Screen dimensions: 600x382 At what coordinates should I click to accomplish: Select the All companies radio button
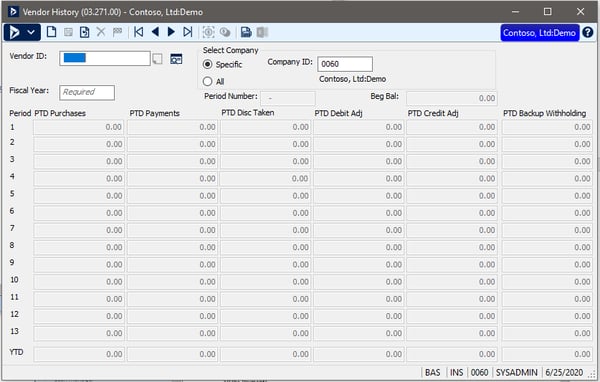(207, 81)
